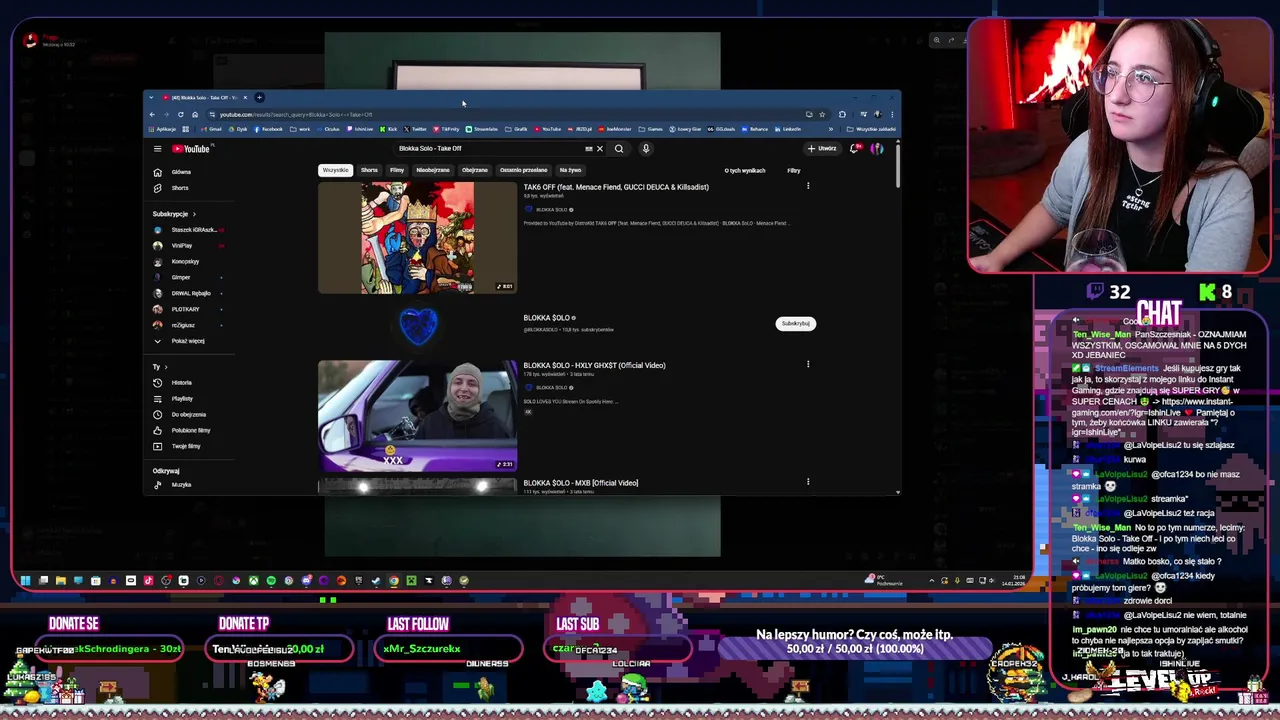Image resolution: width=1280 pixels, height=720 pixels.
Task: Open Xbox app from the taskbar
Action: 253,580
